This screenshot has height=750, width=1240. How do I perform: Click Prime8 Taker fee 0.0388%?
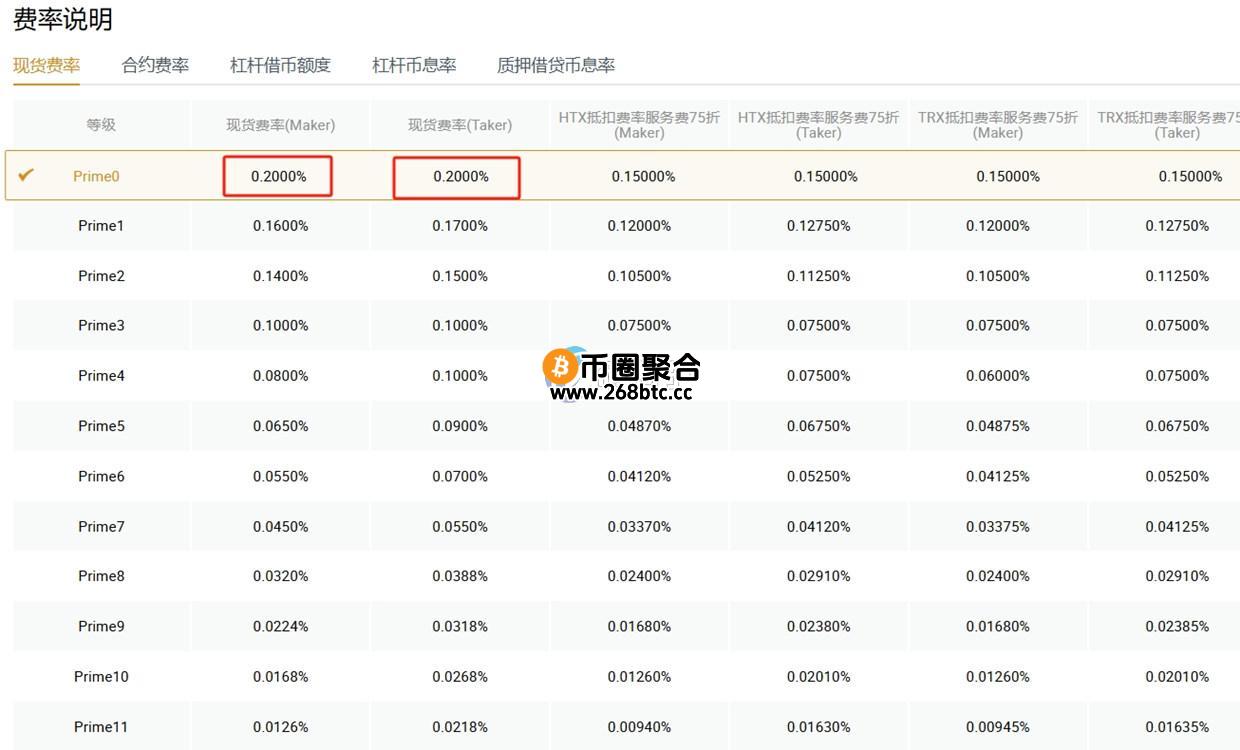[x=460, y=576]
